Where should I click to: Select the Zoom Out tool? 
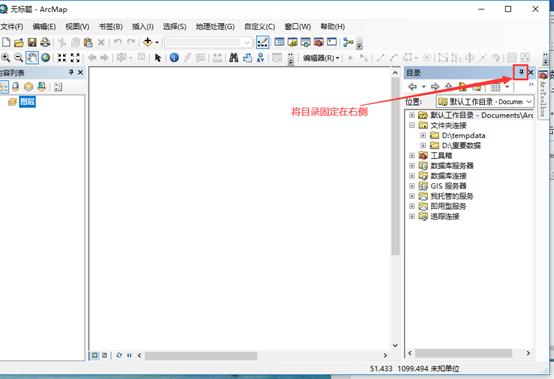click(x=18, y=58)
